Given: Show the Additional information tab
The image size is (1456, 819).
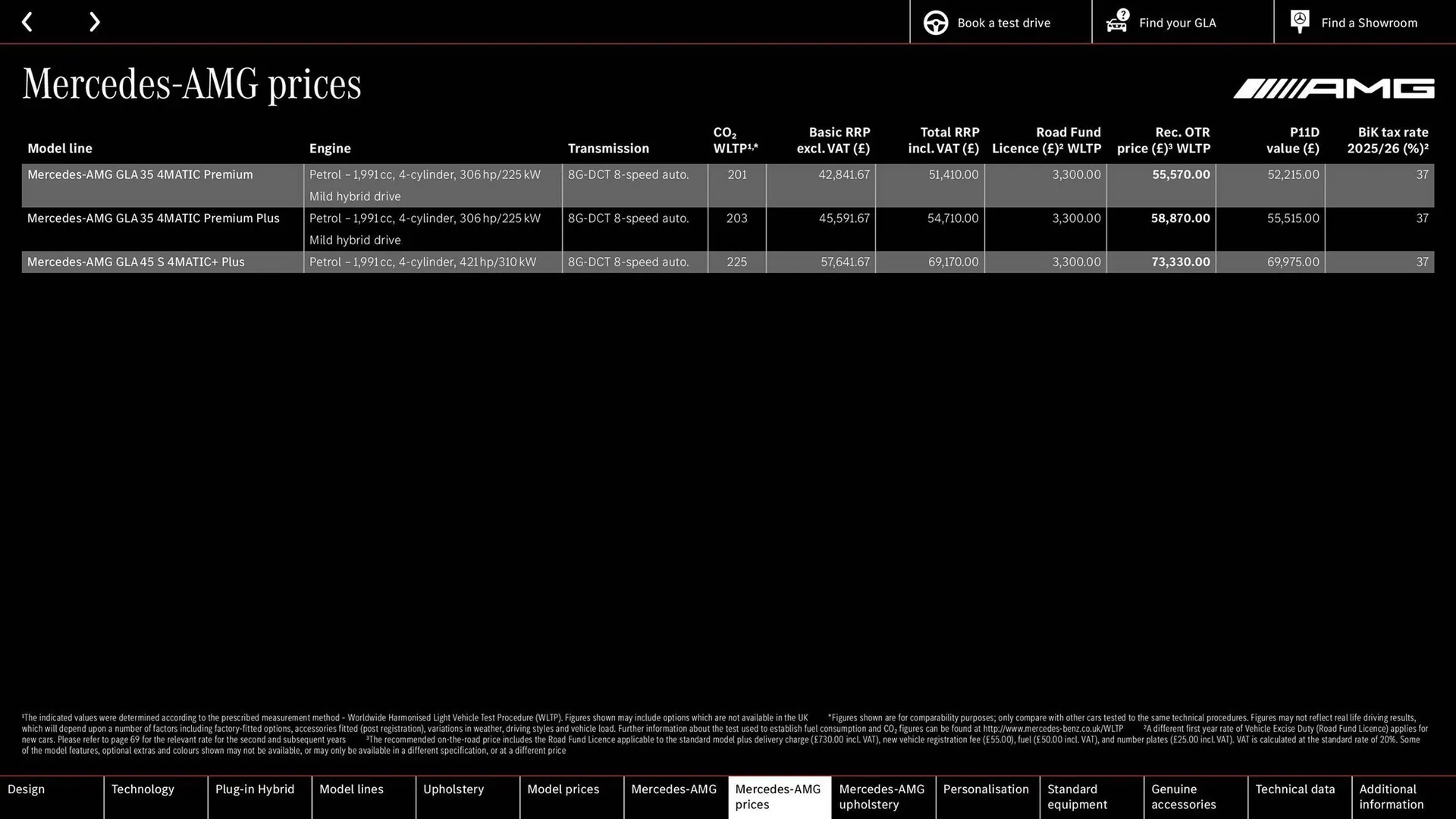Looking at the screenshot, I should (x=1390, y=797).
